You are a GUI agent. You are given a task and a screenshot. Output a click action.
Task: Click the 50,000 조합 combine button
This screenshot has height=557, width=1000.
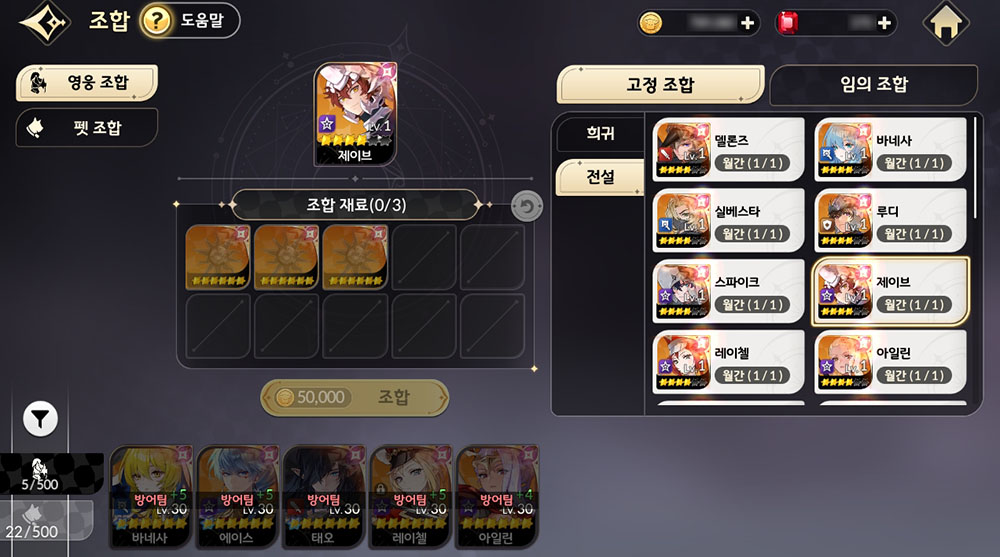[x=355, y=397]
